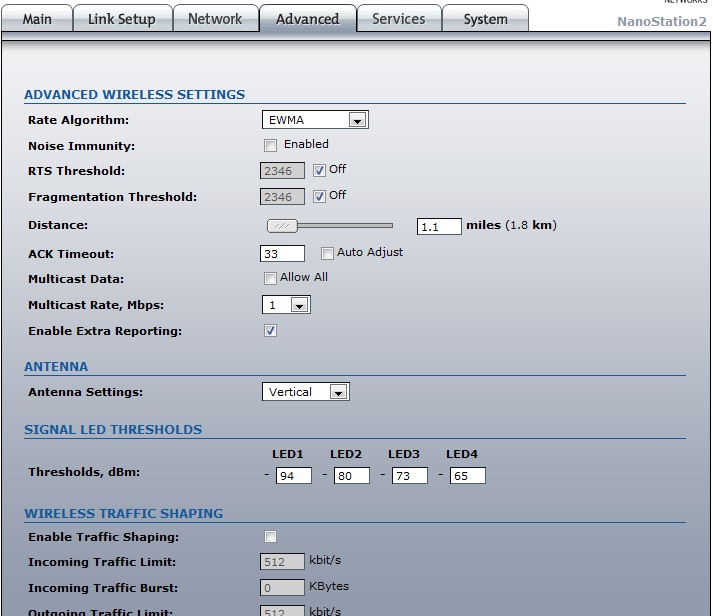Image resolution: width=713 pixels, height=616 pixels.
Task: Enable the Noise Immunity checkbox
Action: point(271,145)
